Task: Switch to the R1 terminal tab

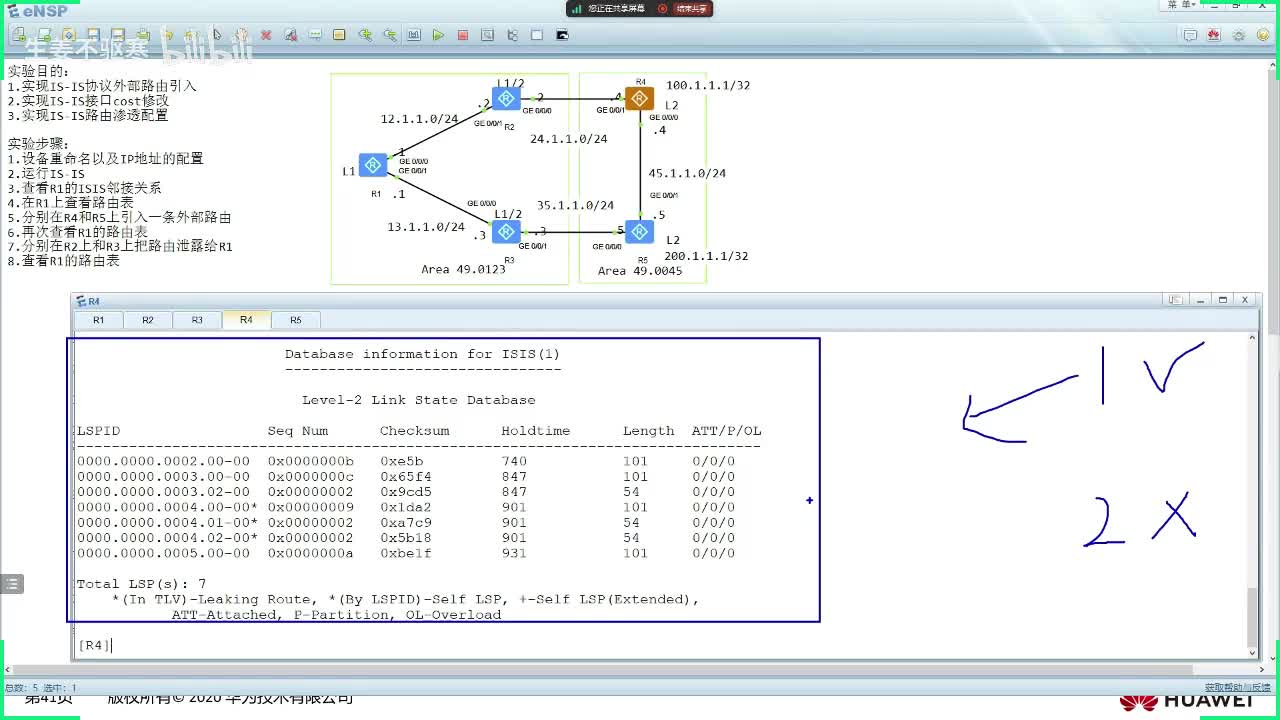Action: [x=98, y=320]
